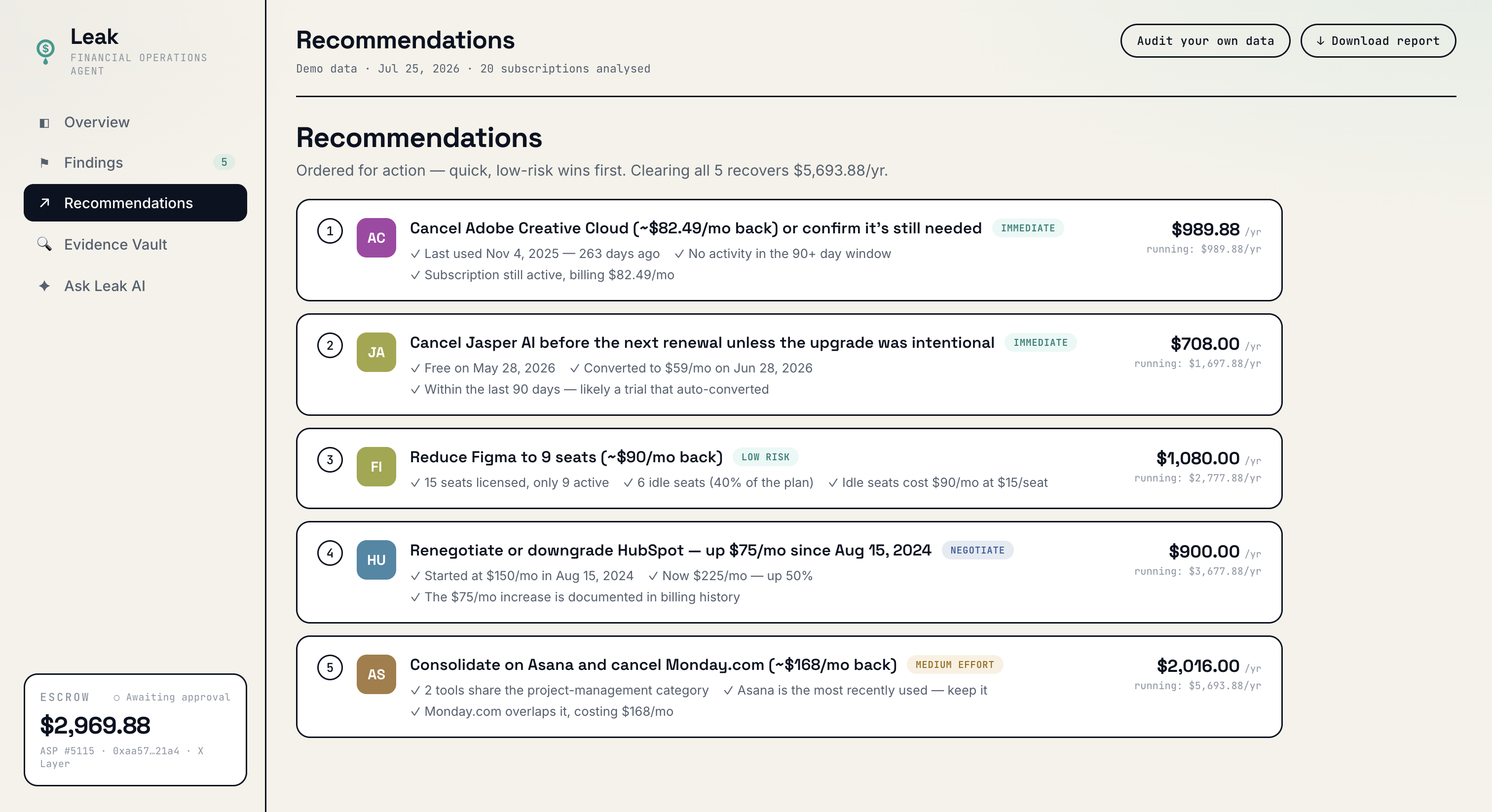Click the $2,016.00 yearly savings amount

point(1198,666)
